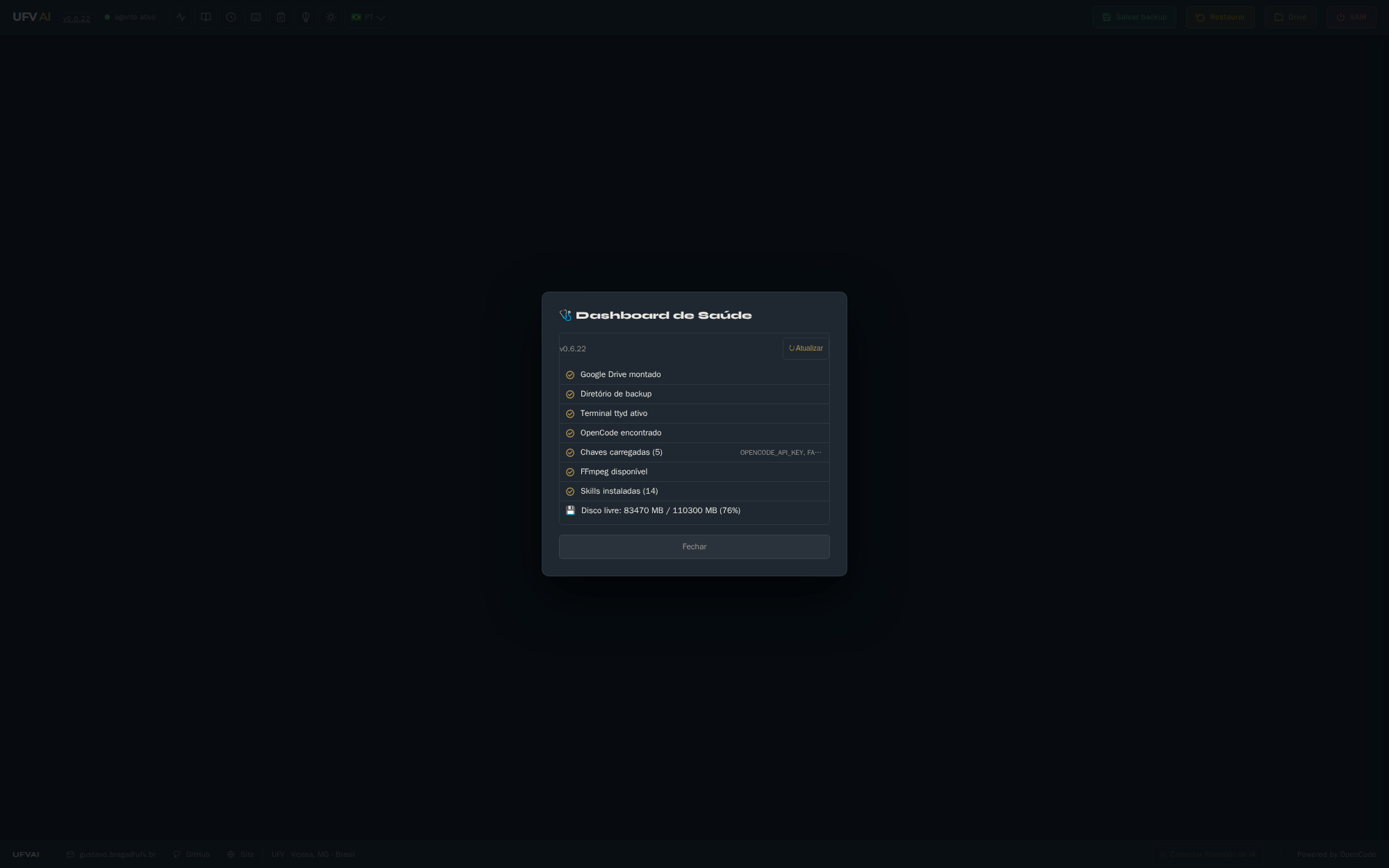Image resolution: width=1389 pixels, height=868 pixels.
Task: Click the v0.6.22 version link in header
Action: [x=76, y=18]
